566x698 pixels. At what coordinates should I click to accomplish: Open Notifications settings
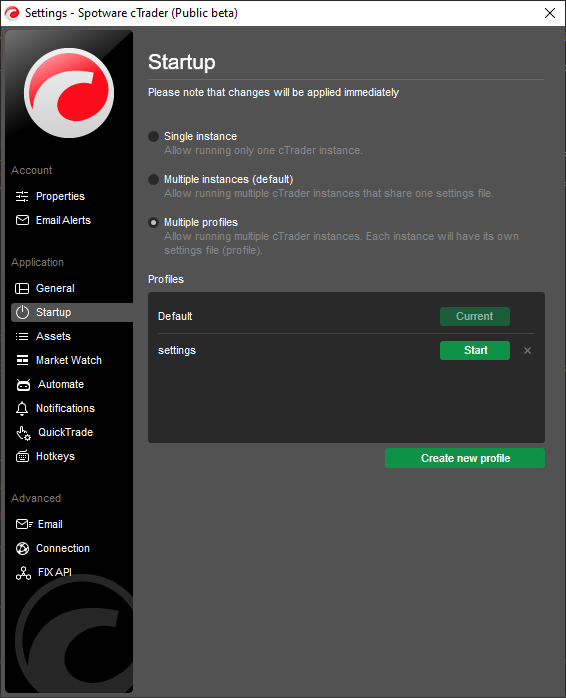pyautogui.click(x=65, y=409)
